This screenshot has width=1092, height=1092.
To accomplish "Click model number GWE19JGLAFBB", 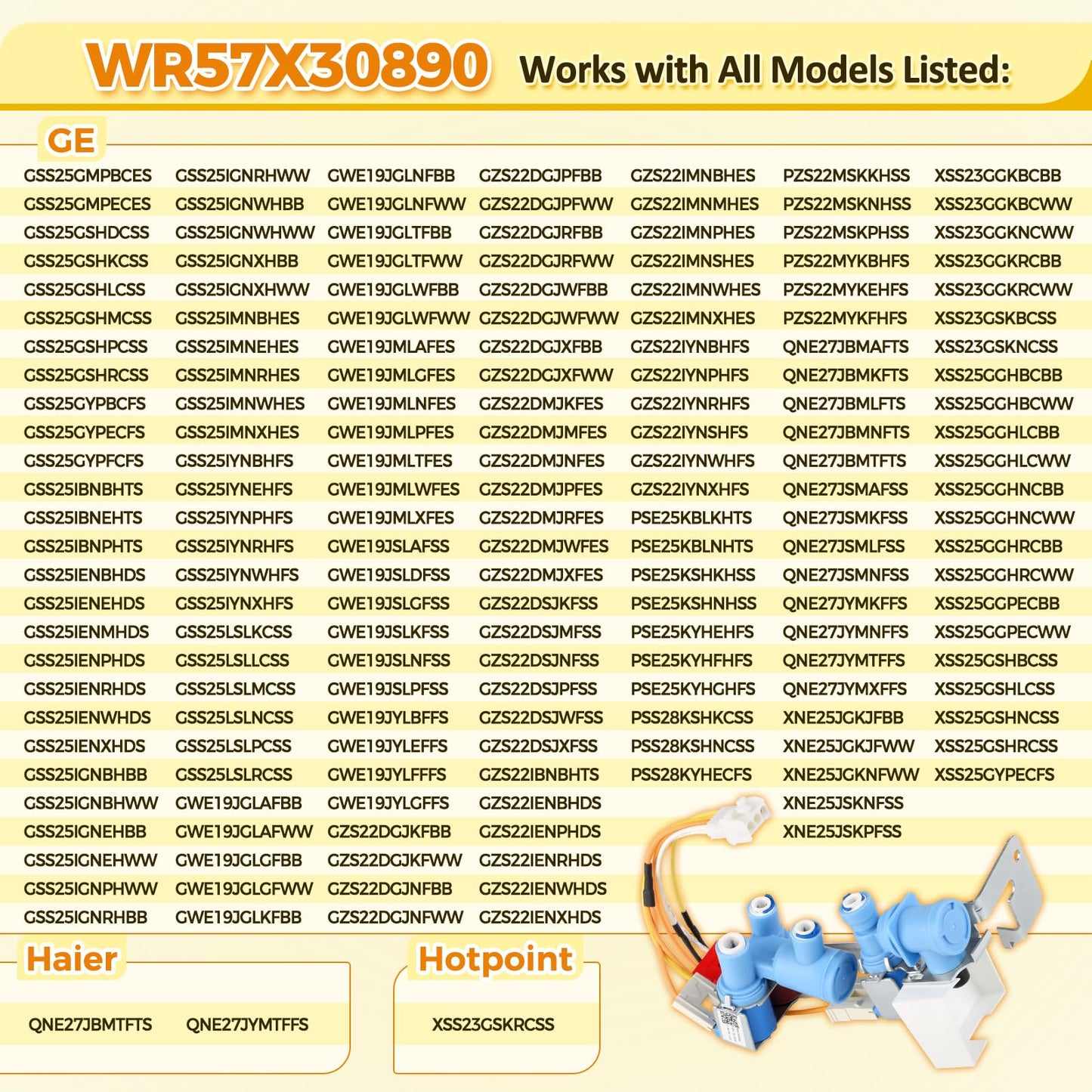I will (239, 803).
